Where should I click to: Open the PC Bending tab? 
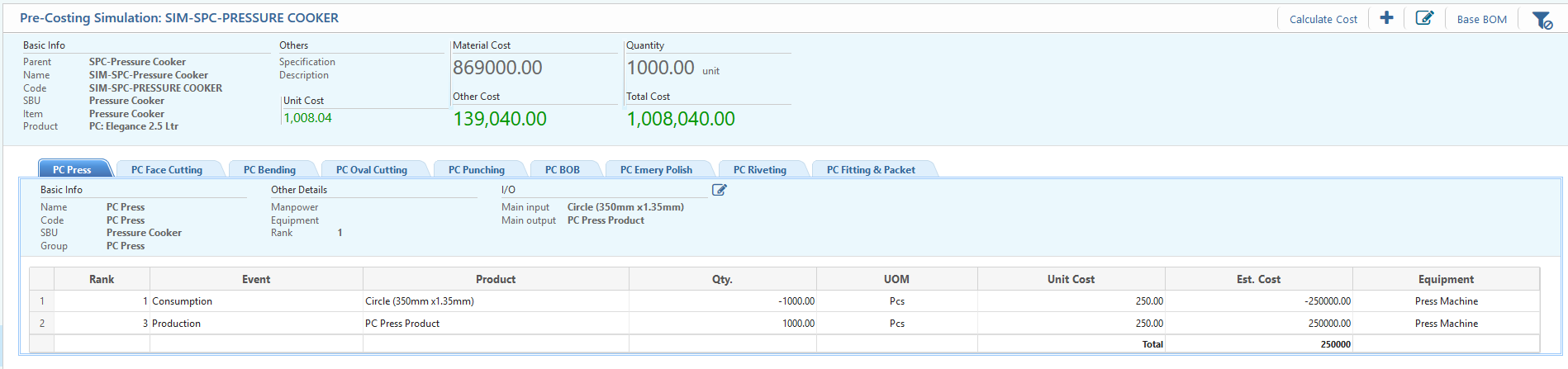(x=271, y=169)
